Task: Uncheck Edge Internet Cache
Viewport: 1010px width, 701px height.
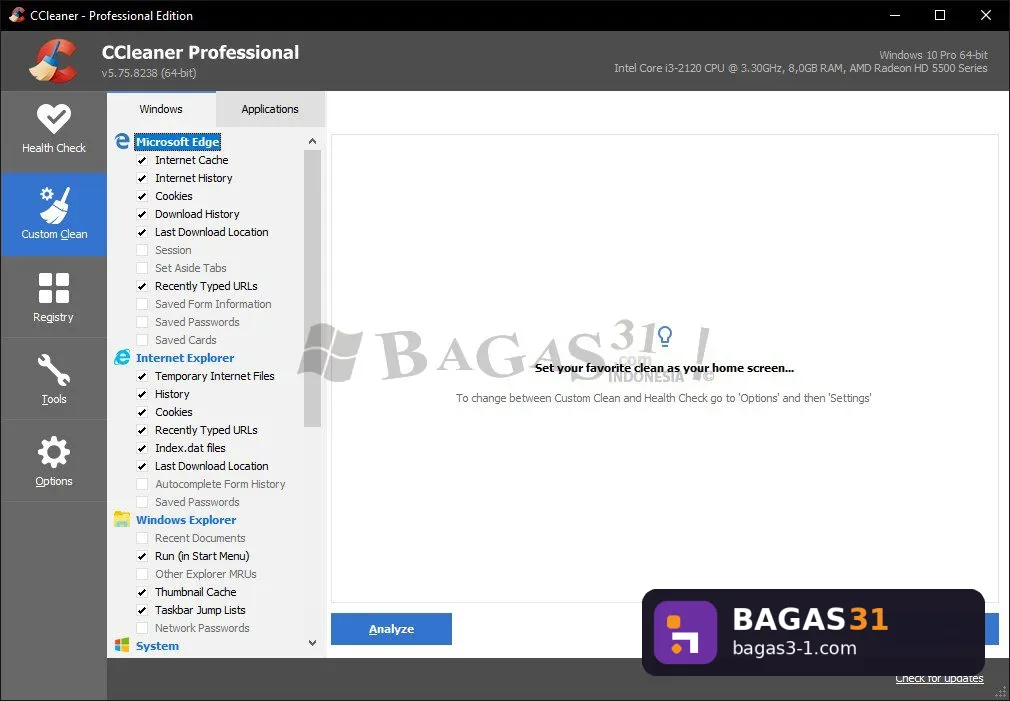Action: click(142, 160)
